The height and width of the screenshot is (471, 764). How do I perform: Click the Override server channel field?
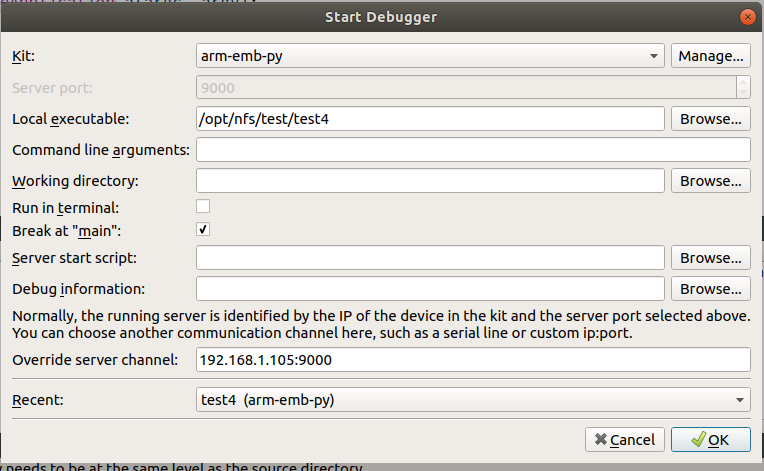coord(473,360)
